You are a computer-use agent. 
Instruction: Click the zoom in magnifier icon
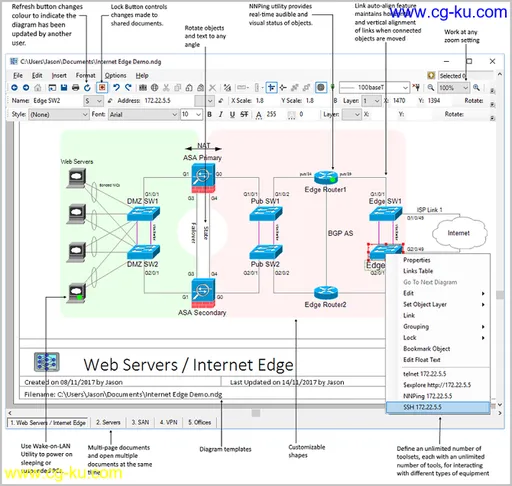pos(476,88)
